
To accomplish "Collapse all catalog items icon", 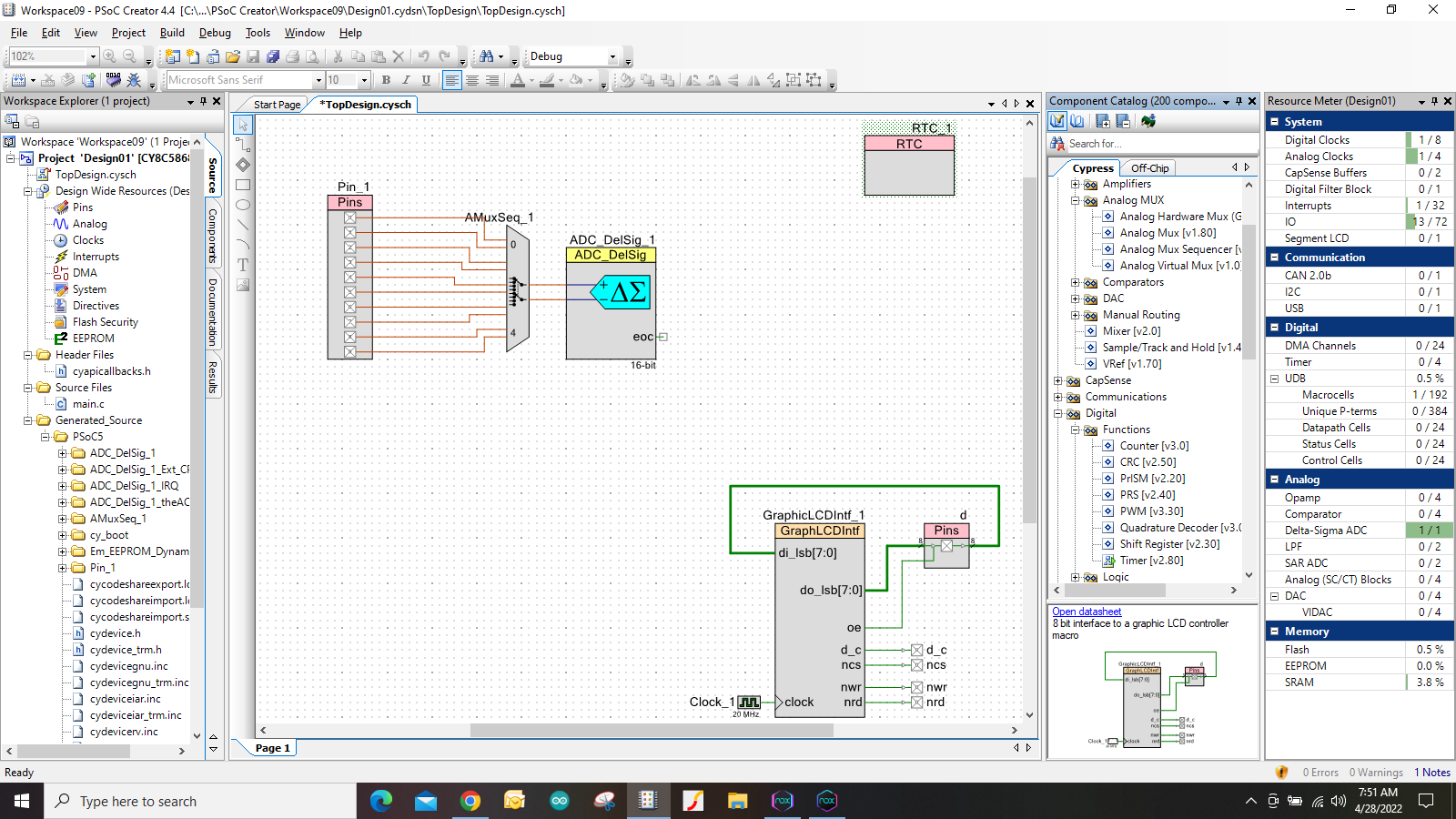I will [1123, 121].
